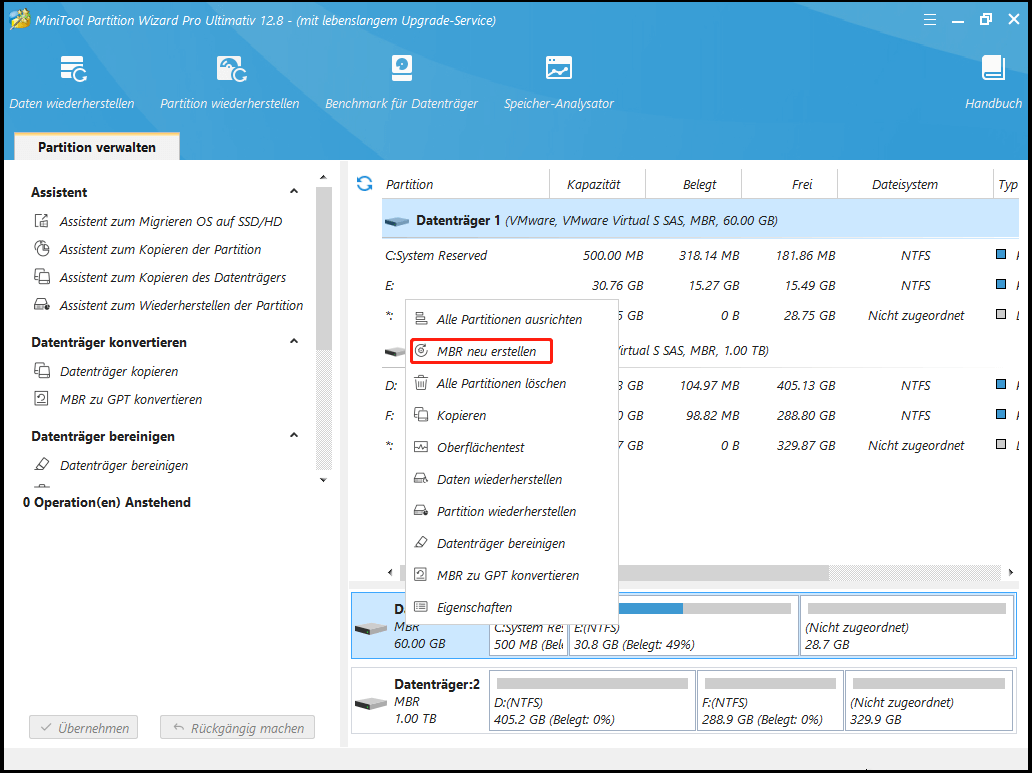Screen dimensions: 1032x773
Task: Collapse the Assistent section
Action: coord(294,192)
